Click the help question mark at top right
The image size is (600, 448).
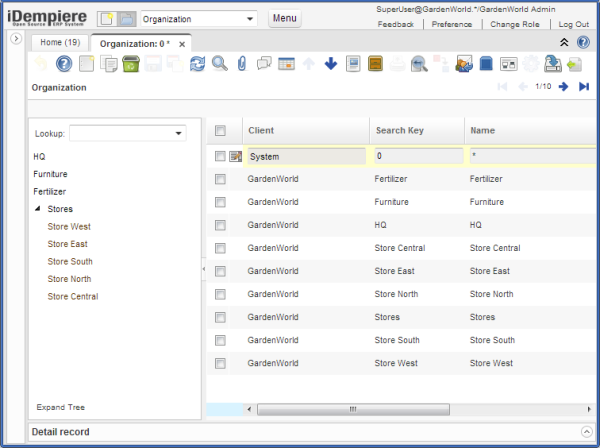coord(583,42)
